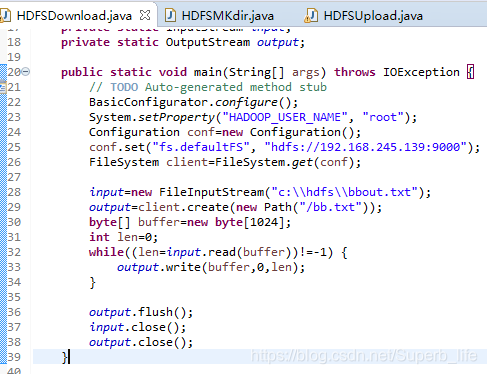This screenshot has height=374, width=487.
Task: Click the TODO comment on line 21
Action: pos(208,87)
